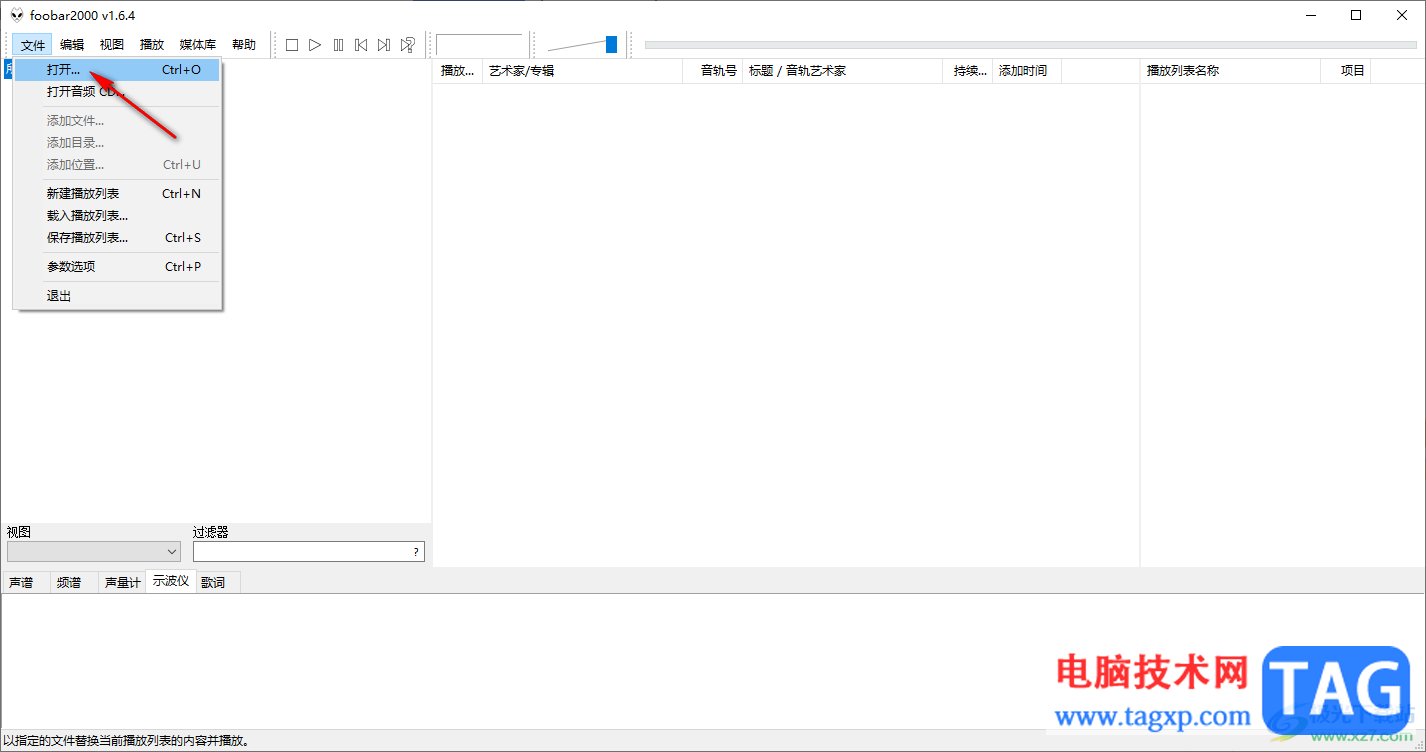
Task: Open the 视图 menu
Action: pyautogui.click(x=112, y=45)
